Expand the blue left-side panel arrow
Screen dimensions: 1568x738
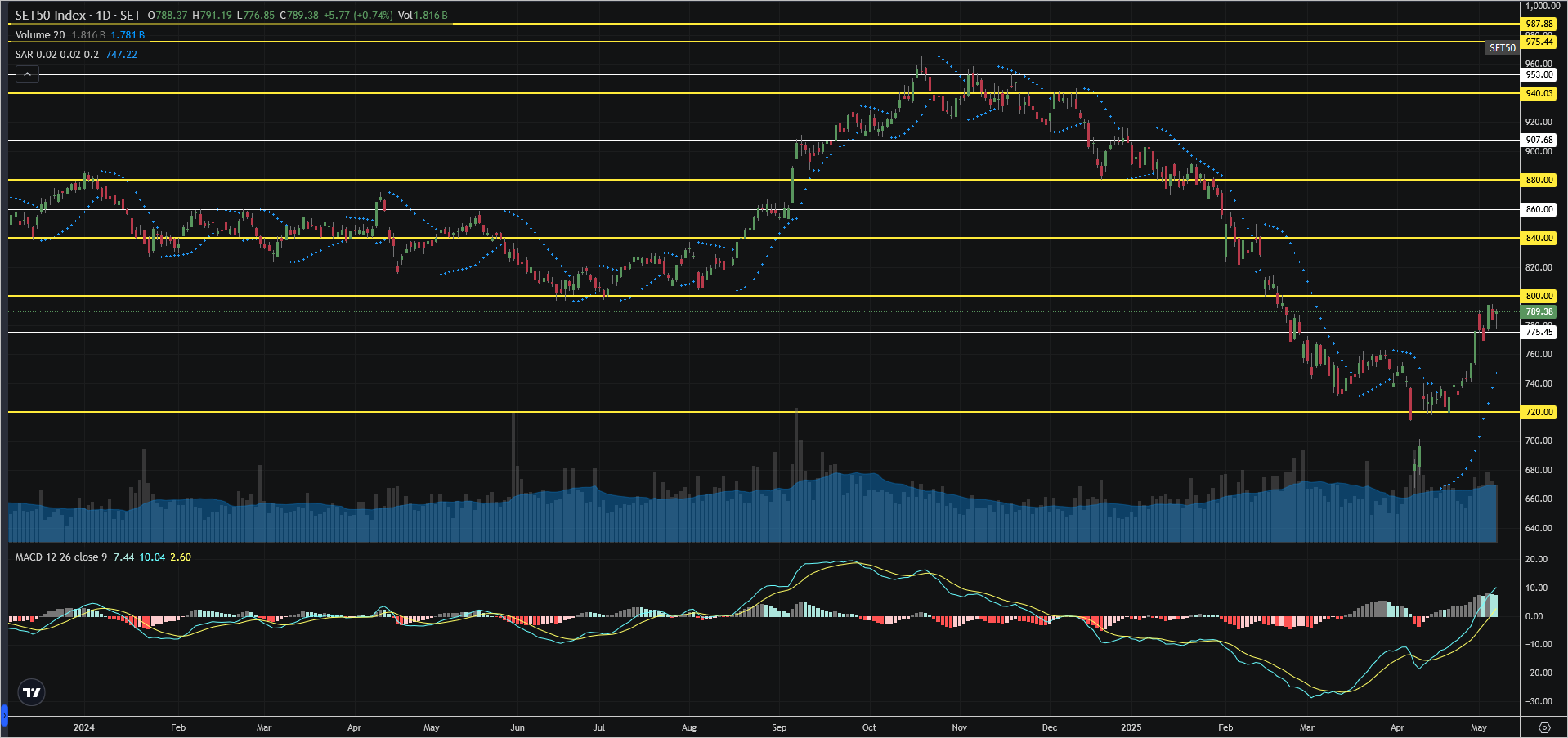3,717
